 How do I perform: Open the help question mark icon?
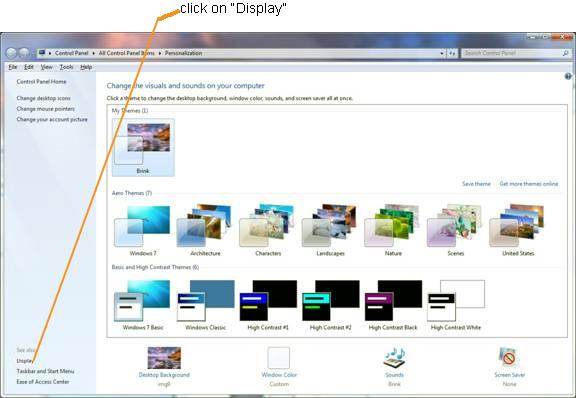coord(568,76)
